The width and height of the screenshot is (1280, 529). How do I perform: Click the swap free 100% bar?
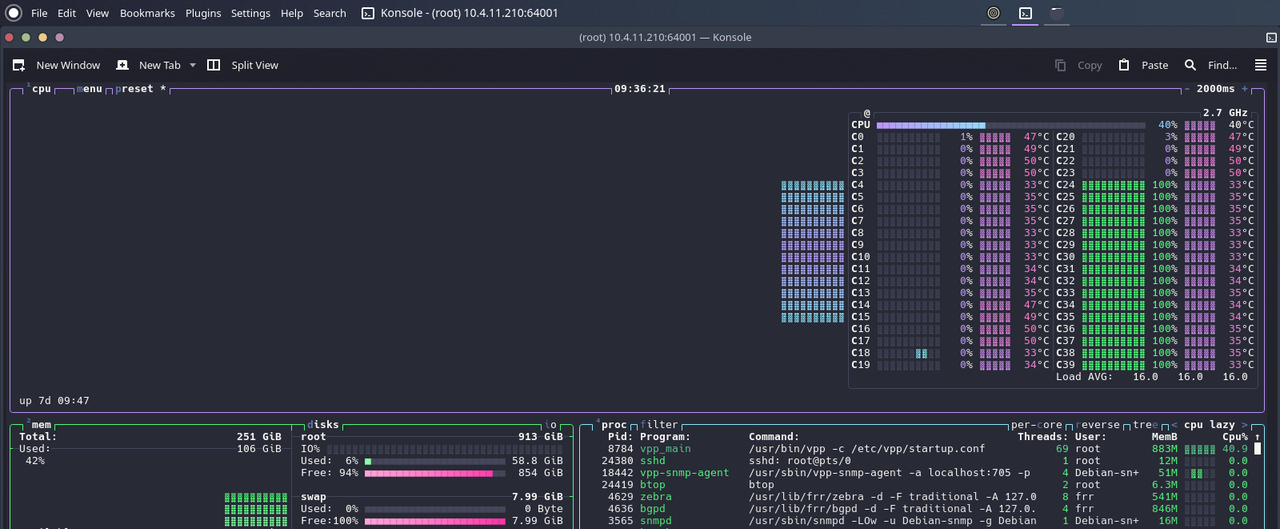pos(435,521)
